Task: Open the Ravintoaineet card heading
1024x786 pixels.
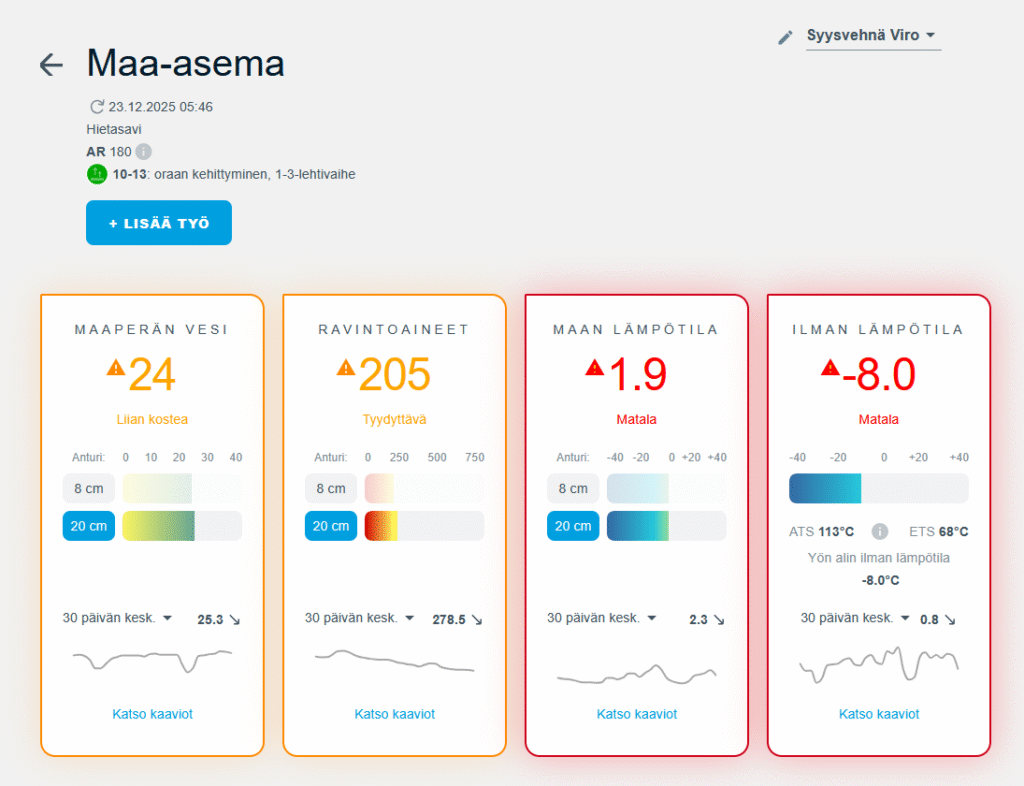Action: tap(394, 329)
